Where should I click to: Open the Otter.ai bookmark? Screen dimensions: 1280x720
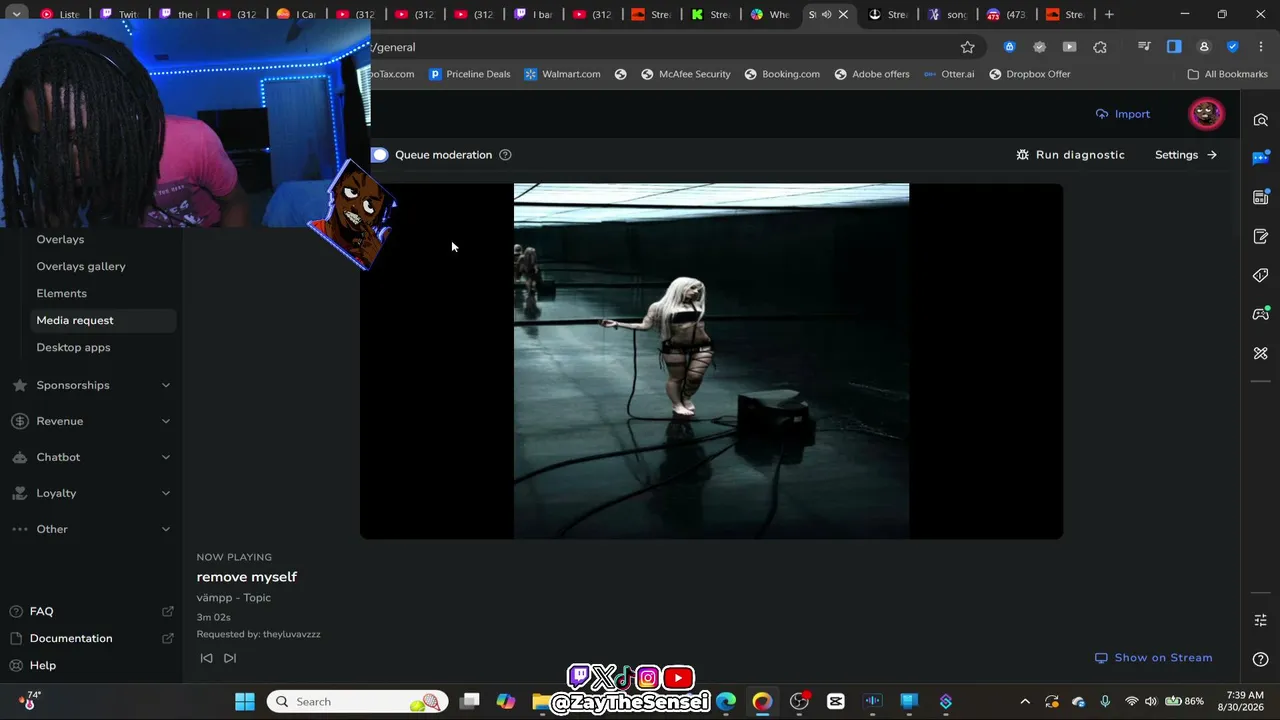[x=949, y=74]
